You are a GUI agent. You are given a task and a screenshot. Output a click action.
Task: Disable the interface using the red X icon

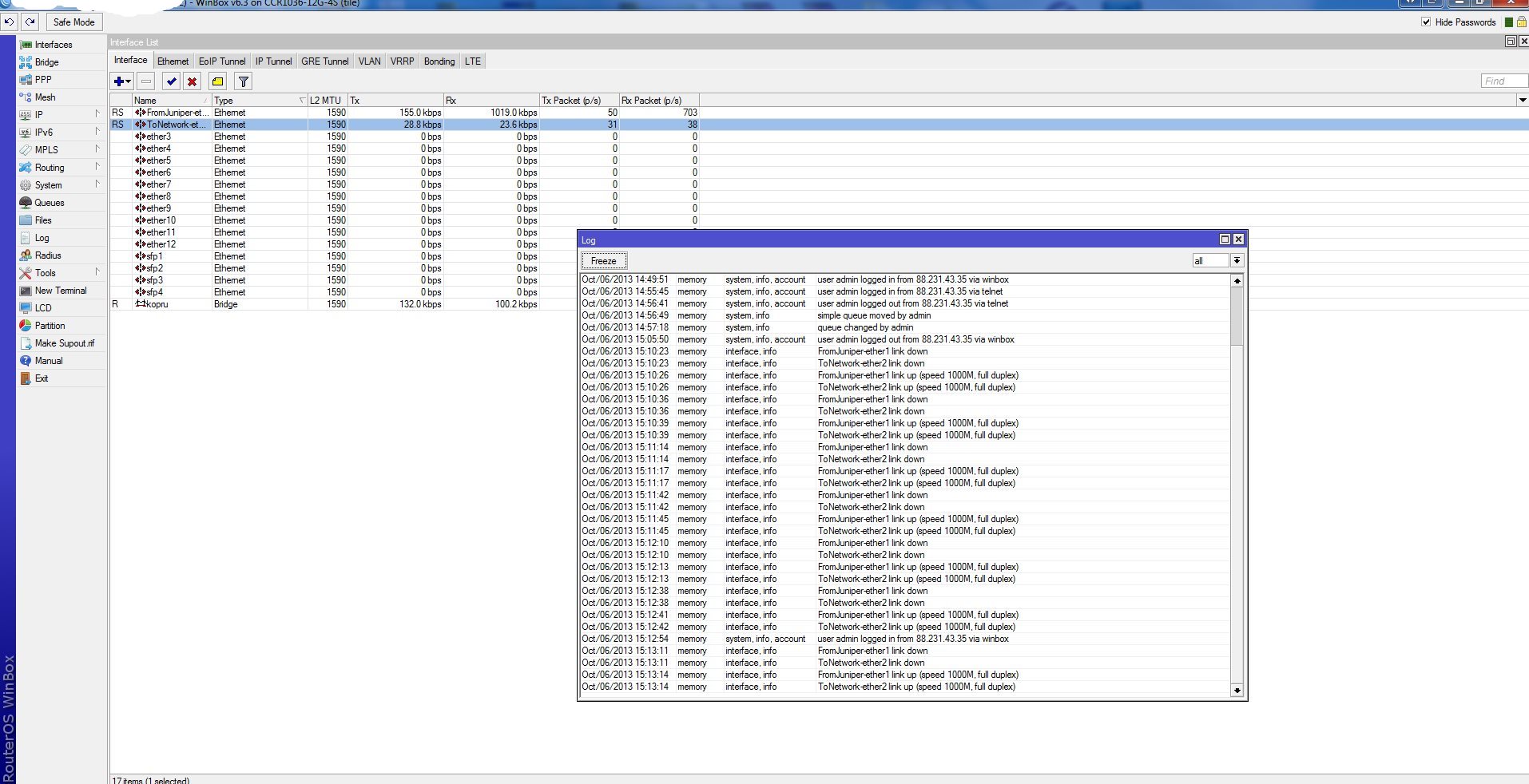click(192, 81)
